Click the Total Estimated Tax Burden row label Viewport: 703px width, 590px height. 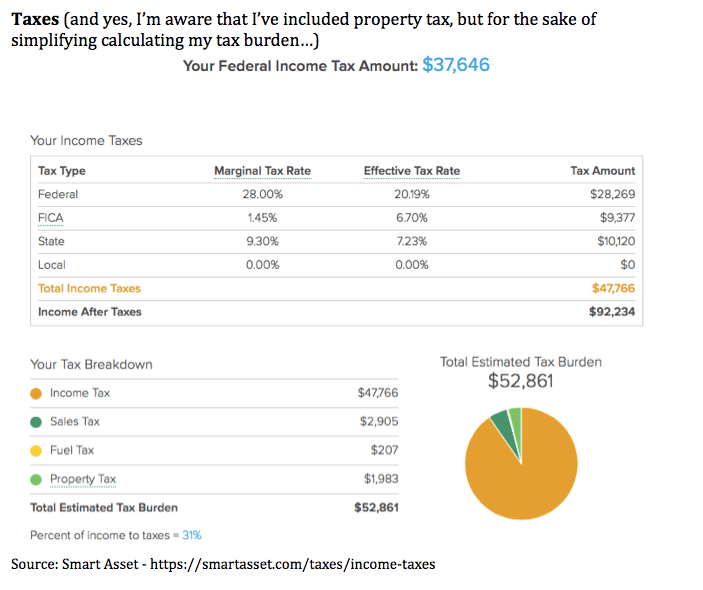click(104, 507)
